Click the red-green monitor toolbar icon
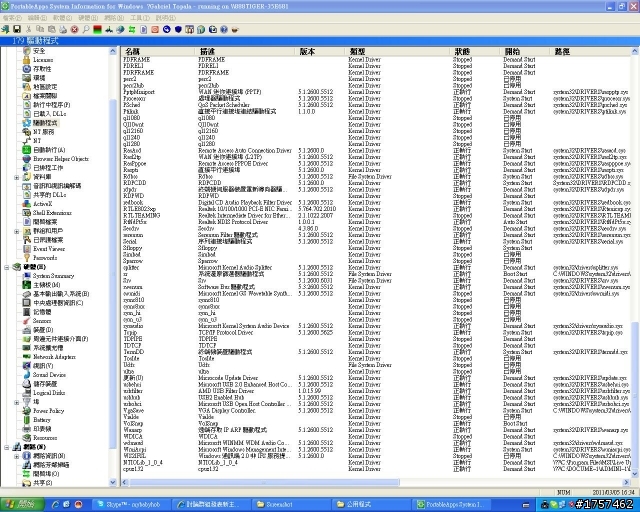The image size is (640, 512). pos(97,29)
